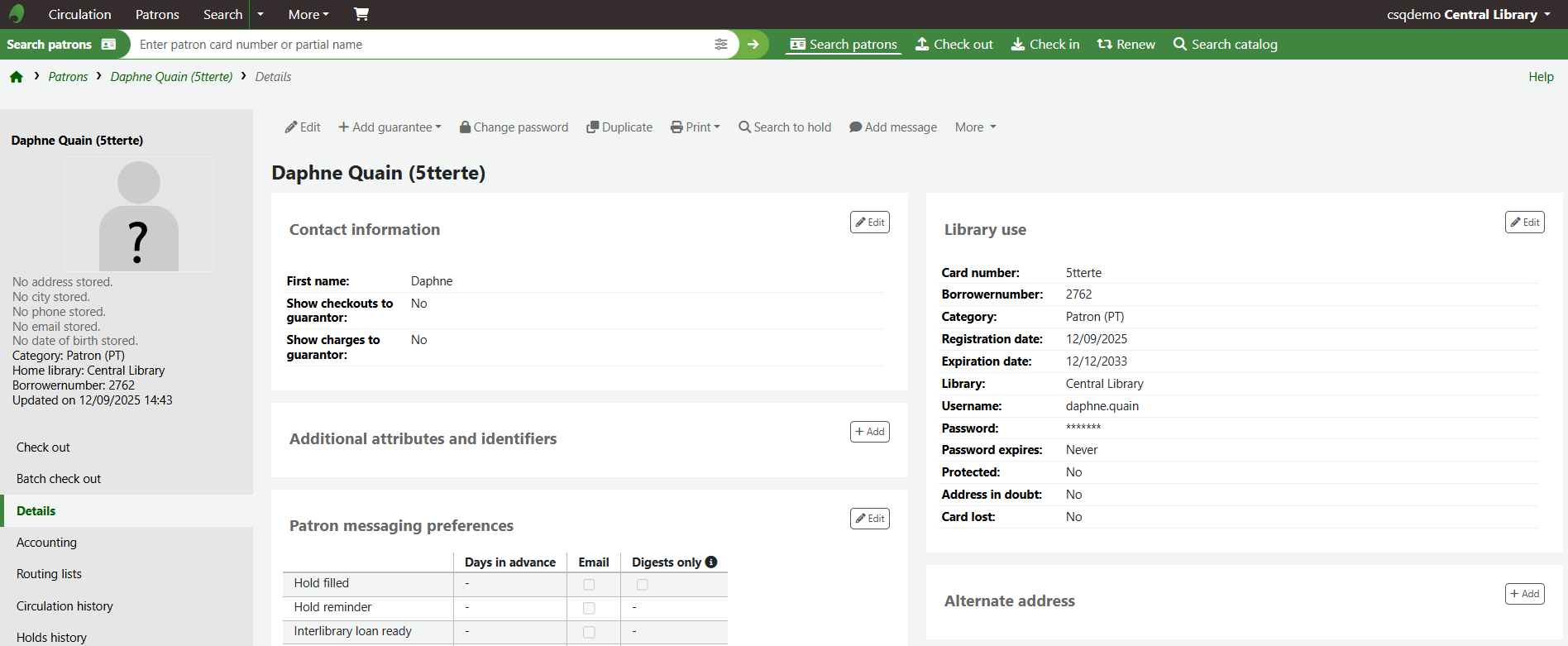Click the patron card icon beside Search patrons
The width and height of the screenshot is (1568, 646).
click(x=108, y=45)
